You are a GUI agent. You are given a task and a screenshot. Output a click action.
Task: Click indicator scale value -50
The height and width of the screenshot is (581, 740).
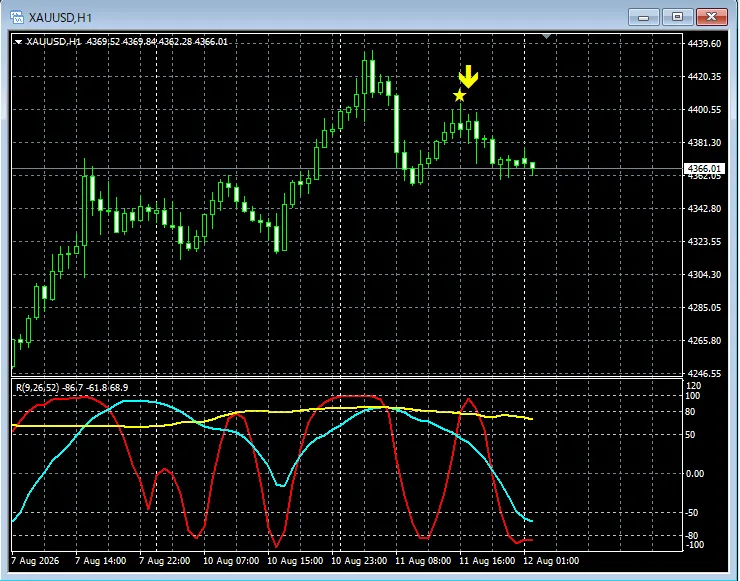click(692, 513)
